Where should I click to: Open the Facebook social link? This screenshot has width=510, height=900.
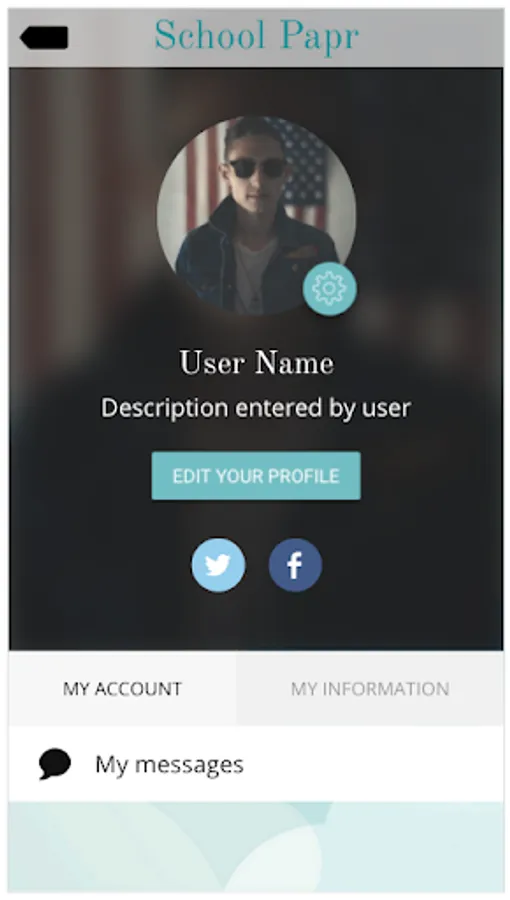pyautogui.click(x=295, y=565)
